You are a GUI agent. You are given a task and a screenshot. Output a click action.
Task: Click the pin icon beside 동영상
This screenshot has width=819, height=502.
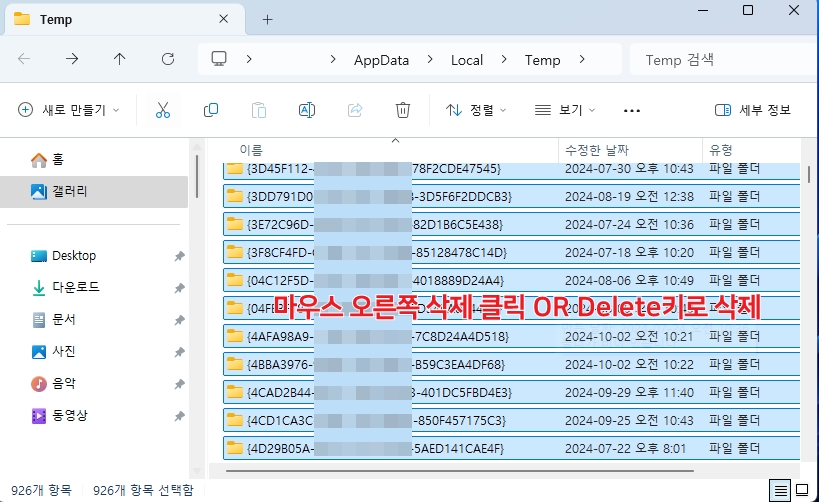tap(179, 416)
